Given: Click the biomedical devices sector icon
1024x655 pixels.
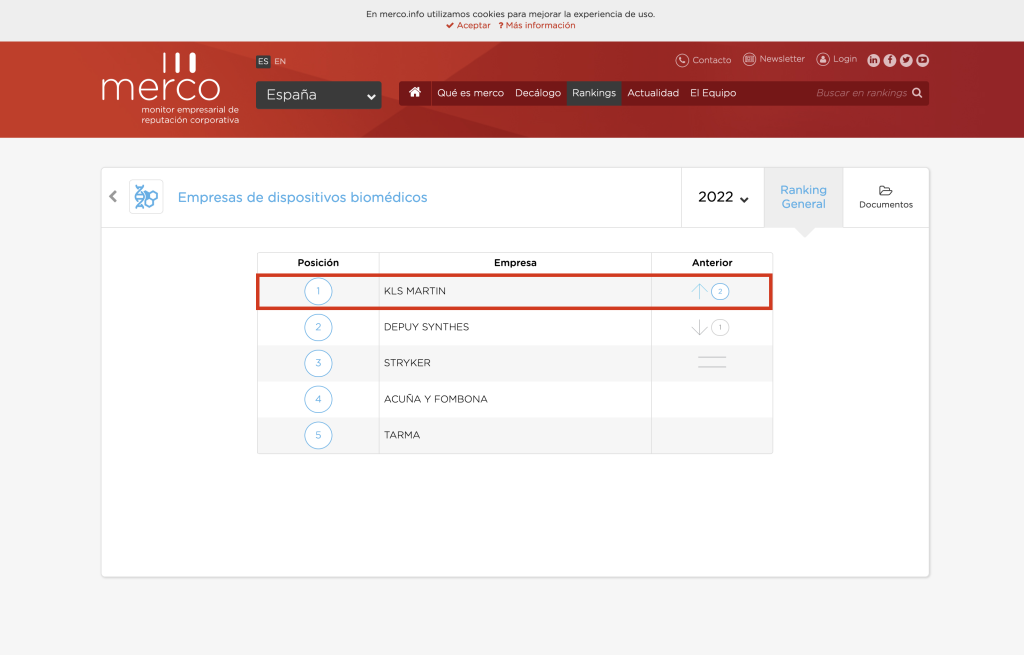Looking at the screenshot, I should 146,197.
